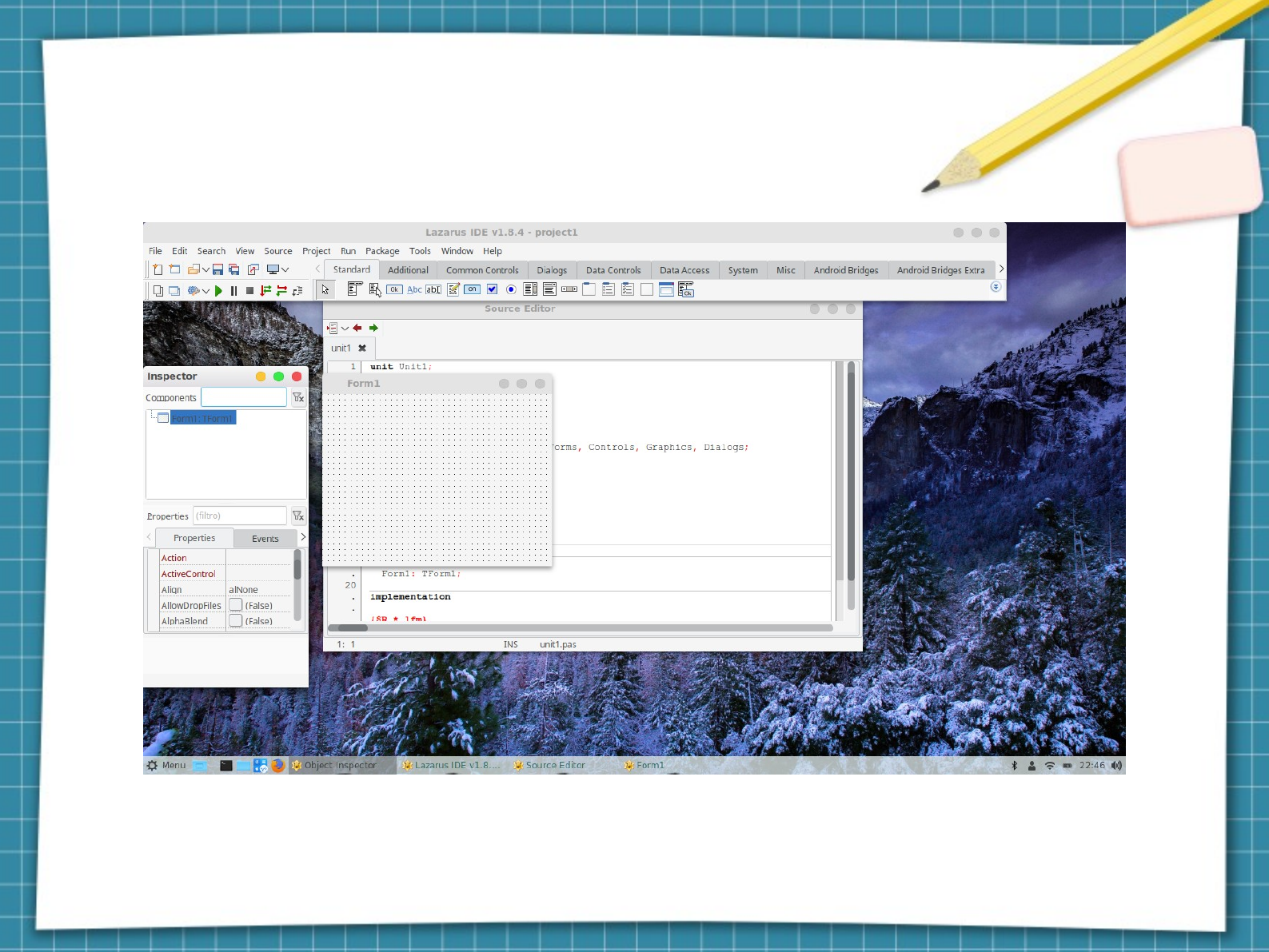Click the Stop debugging square icon
1269x952 pixels.
point(249,291)
